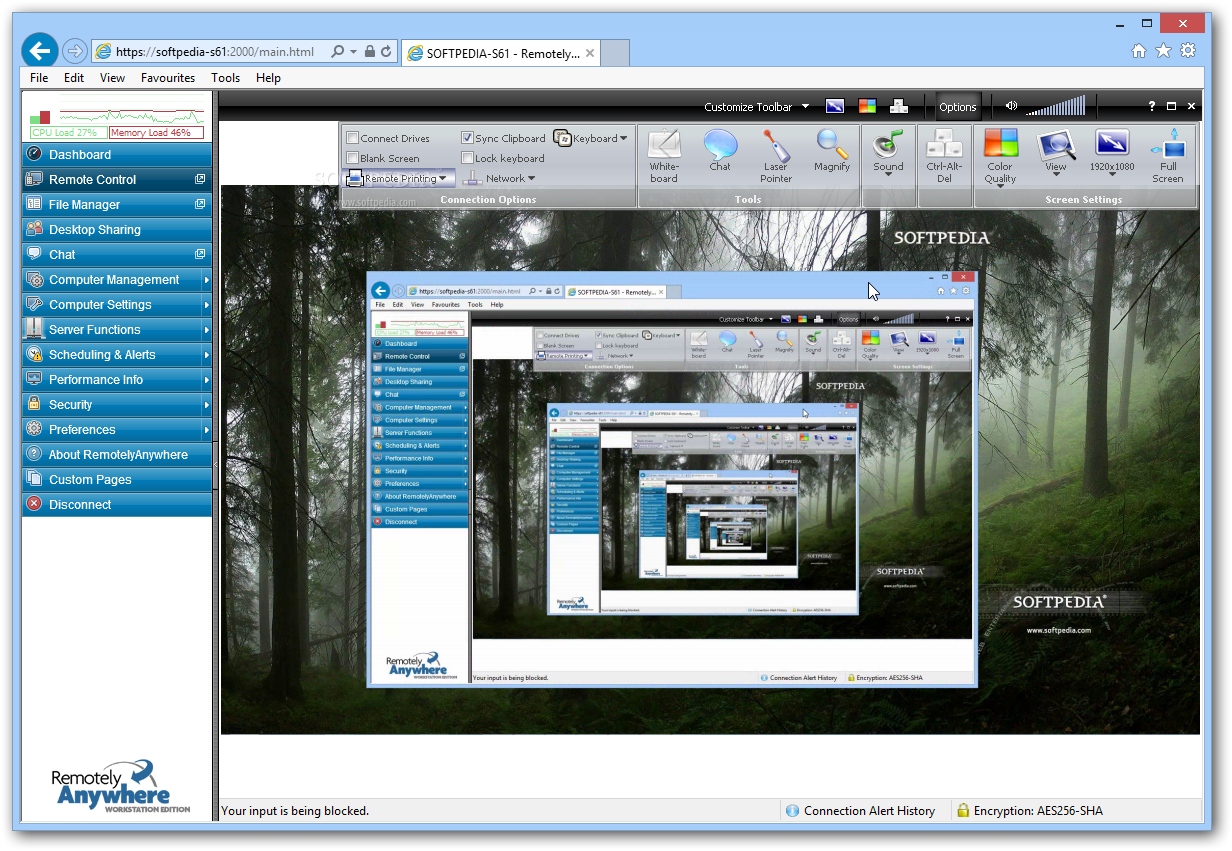1232x851 pixels.
Task: Launch the Chat tool in toolbar
Action: pyautogui.click(x=720, y=152)
